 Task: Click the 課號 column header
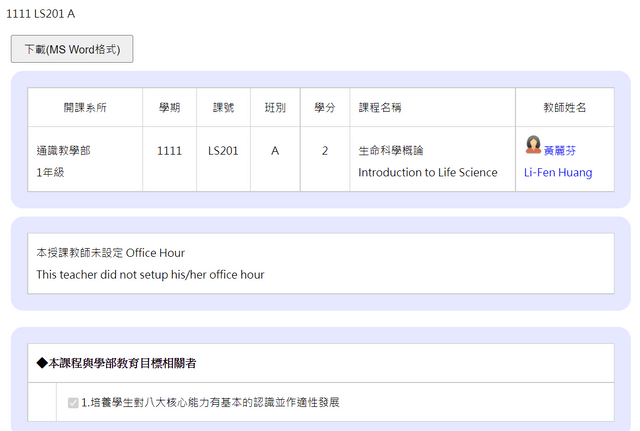223,108
